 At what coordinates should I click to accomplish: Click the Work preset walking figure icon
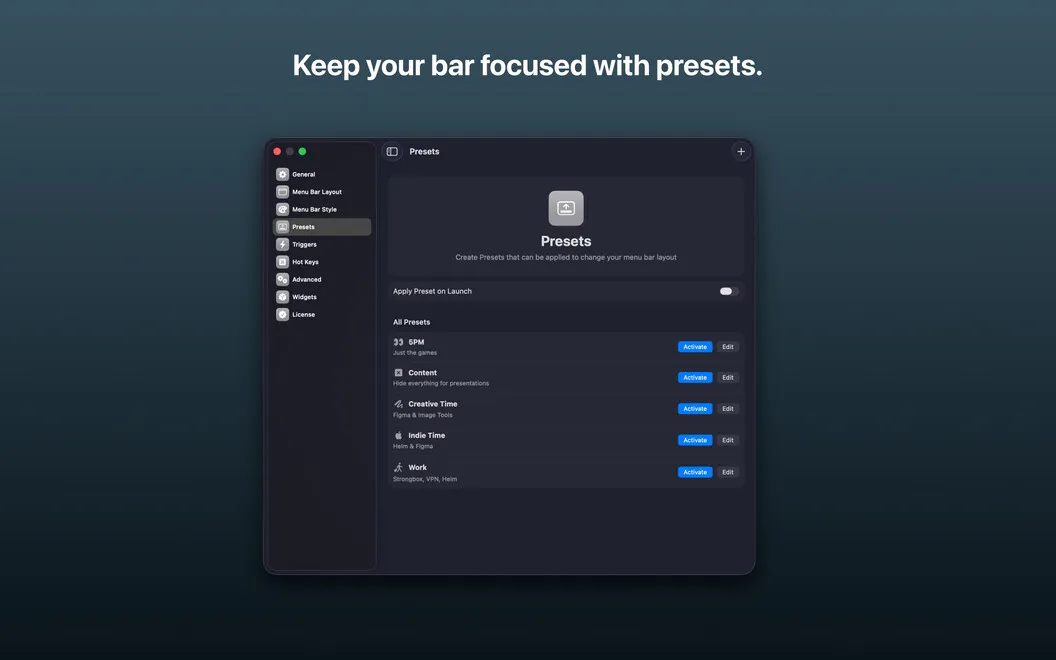[399, 467]
